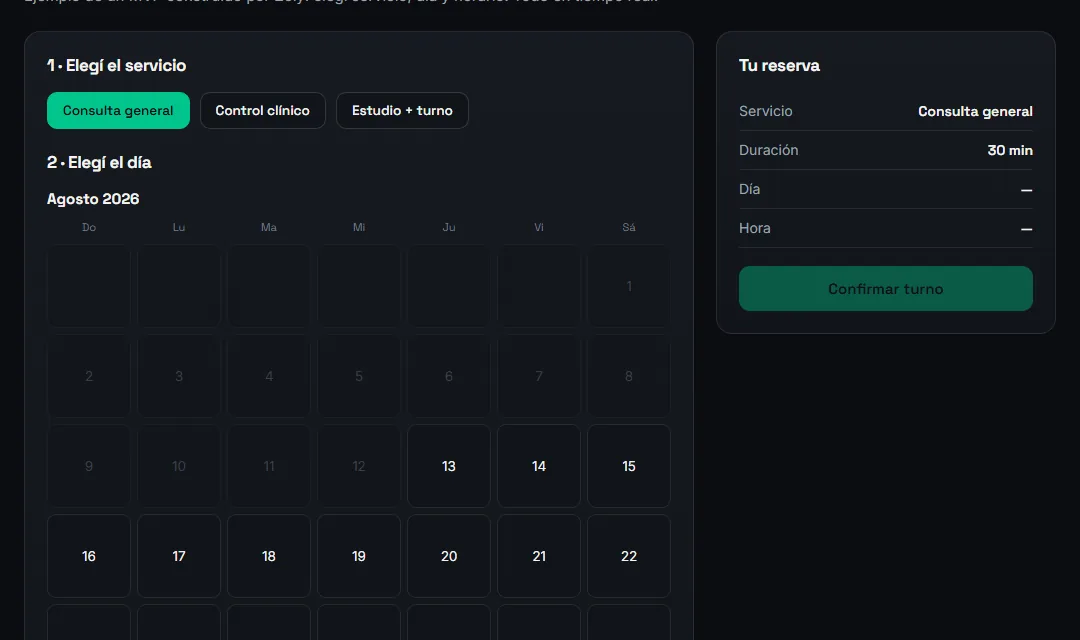This screenshot has width=1080, height=640.
Task: Select August 13 in the calendar
Action: [x=448, y=466]
